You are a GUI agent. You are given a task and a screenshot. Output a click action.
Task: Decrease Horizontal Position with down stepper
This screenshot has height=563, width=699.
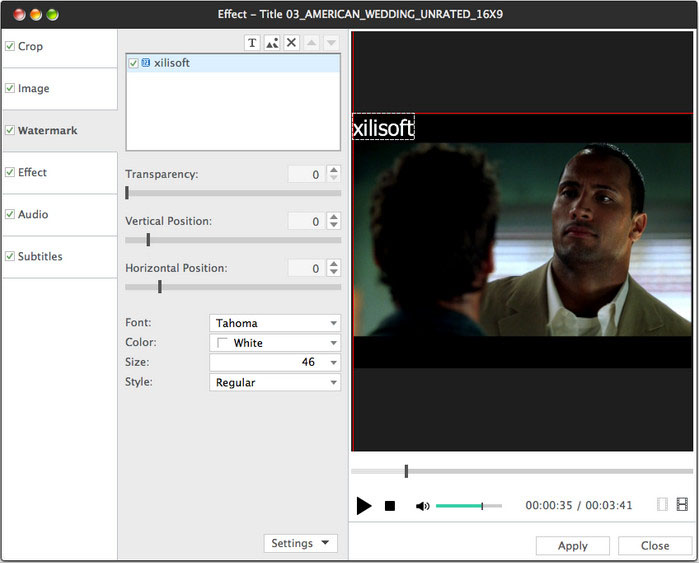pyautogui.click(x=334, y=272)
